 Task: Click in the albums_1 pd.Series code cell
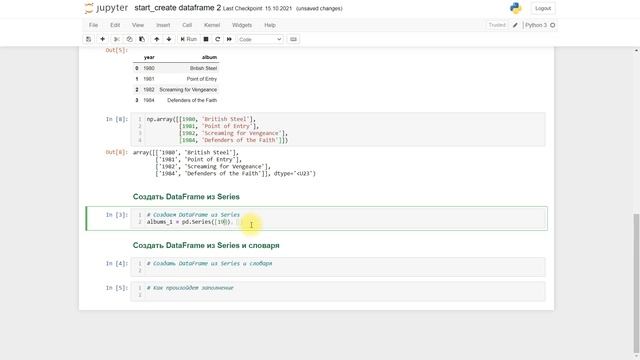(338, 218)
